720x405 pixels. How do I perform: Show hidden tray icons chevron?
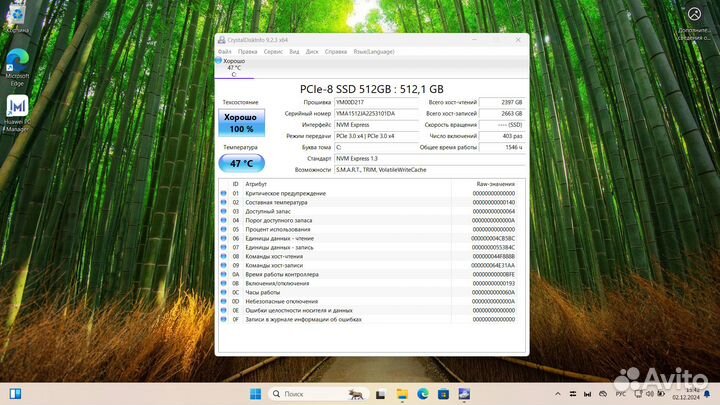(x=557, y=394)
